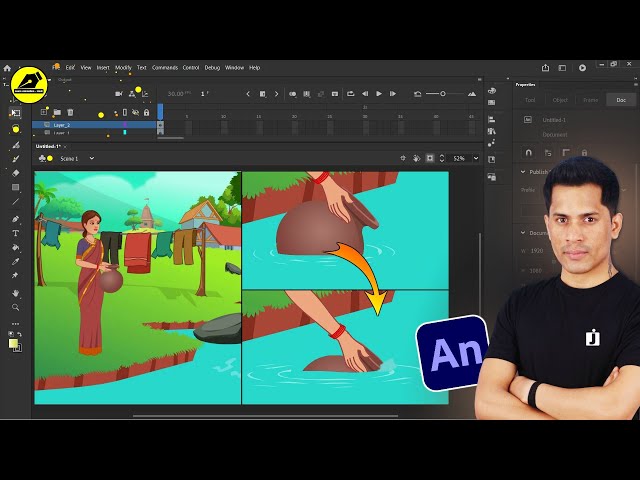Collapse the Publish Settings section
Screen dimensions: 640x480
tap(523, 172)
